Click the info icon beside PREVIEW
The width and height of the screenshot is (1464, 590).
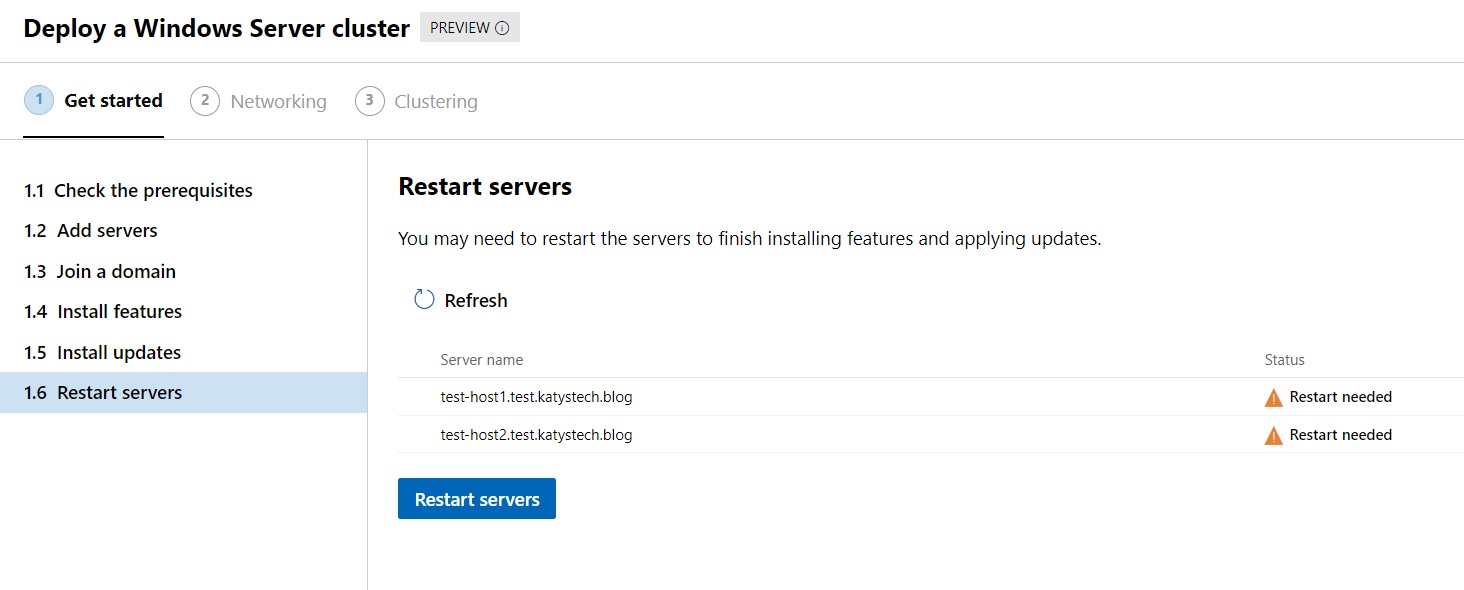point(502,28)
